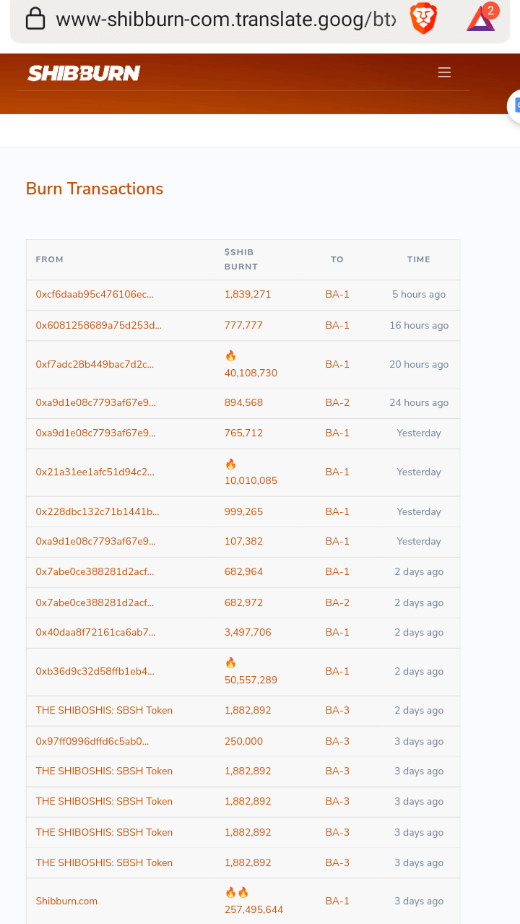The image size is (520, 924).
Task: Open address 0x97ff0996dffd6c5ab0...
Action: click(92, 741)
